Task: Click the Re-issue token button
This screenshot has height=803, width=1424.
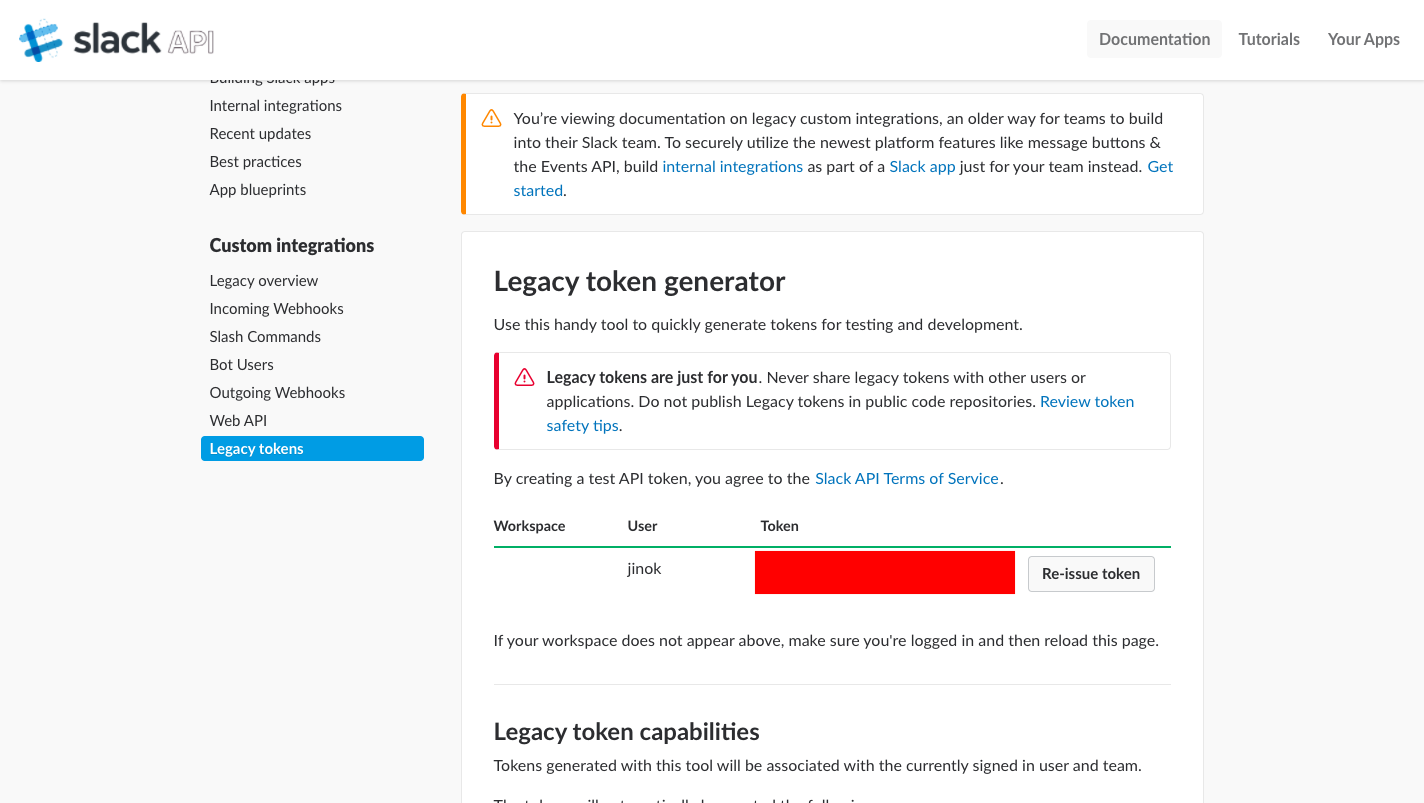Action: (1091, 574)
